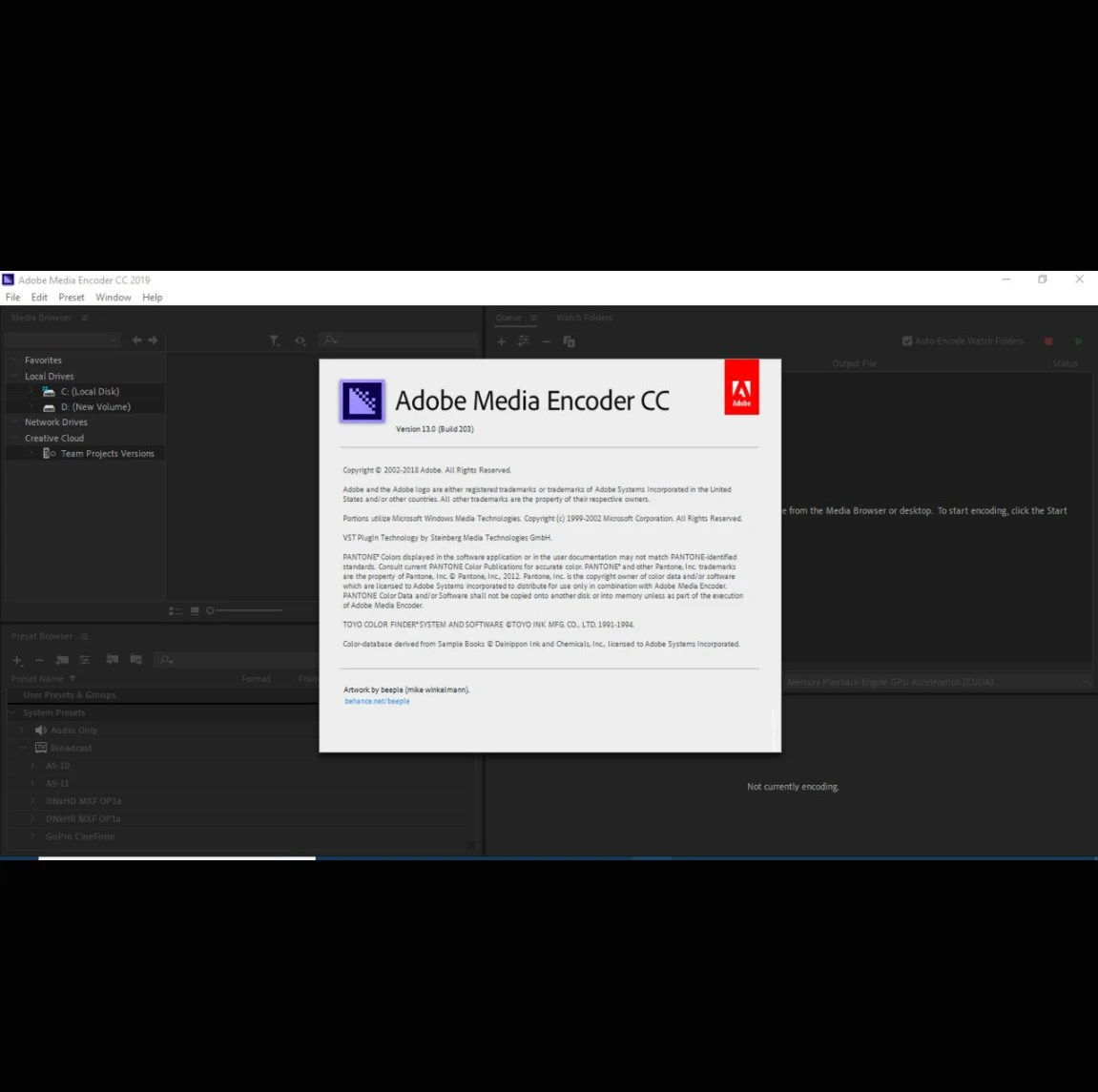Expand the AS-10 preset folder
This screenshot has height=1092, width=1098.
(33, 766)
